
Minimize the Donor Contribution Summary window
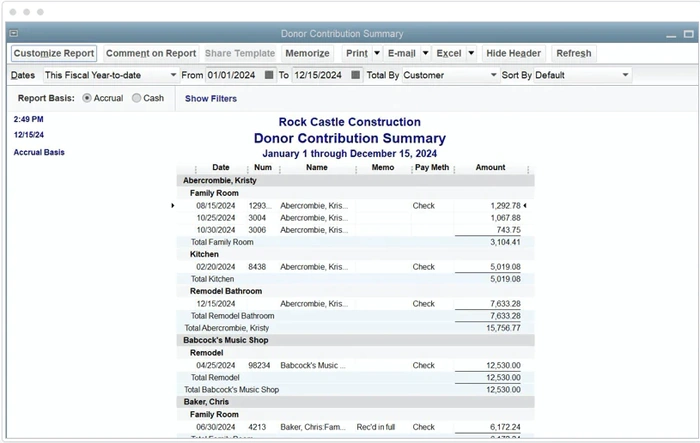pyautogui.click(x=671, y=34)
